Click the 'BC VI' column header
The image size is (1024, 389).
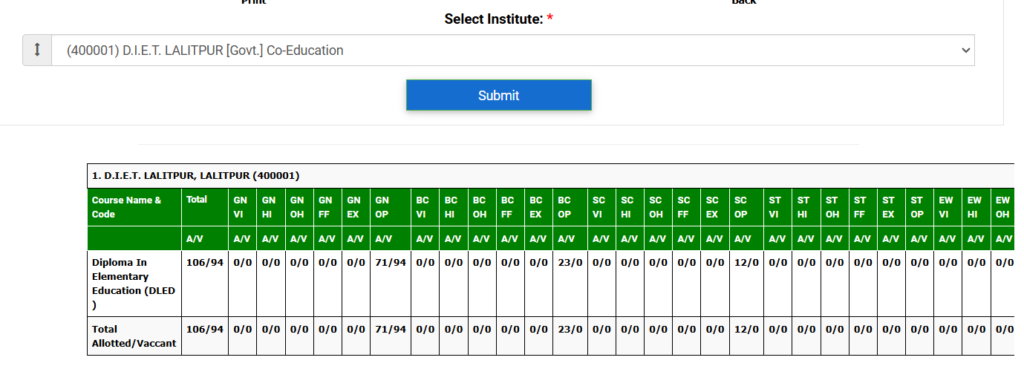(425, 207)
